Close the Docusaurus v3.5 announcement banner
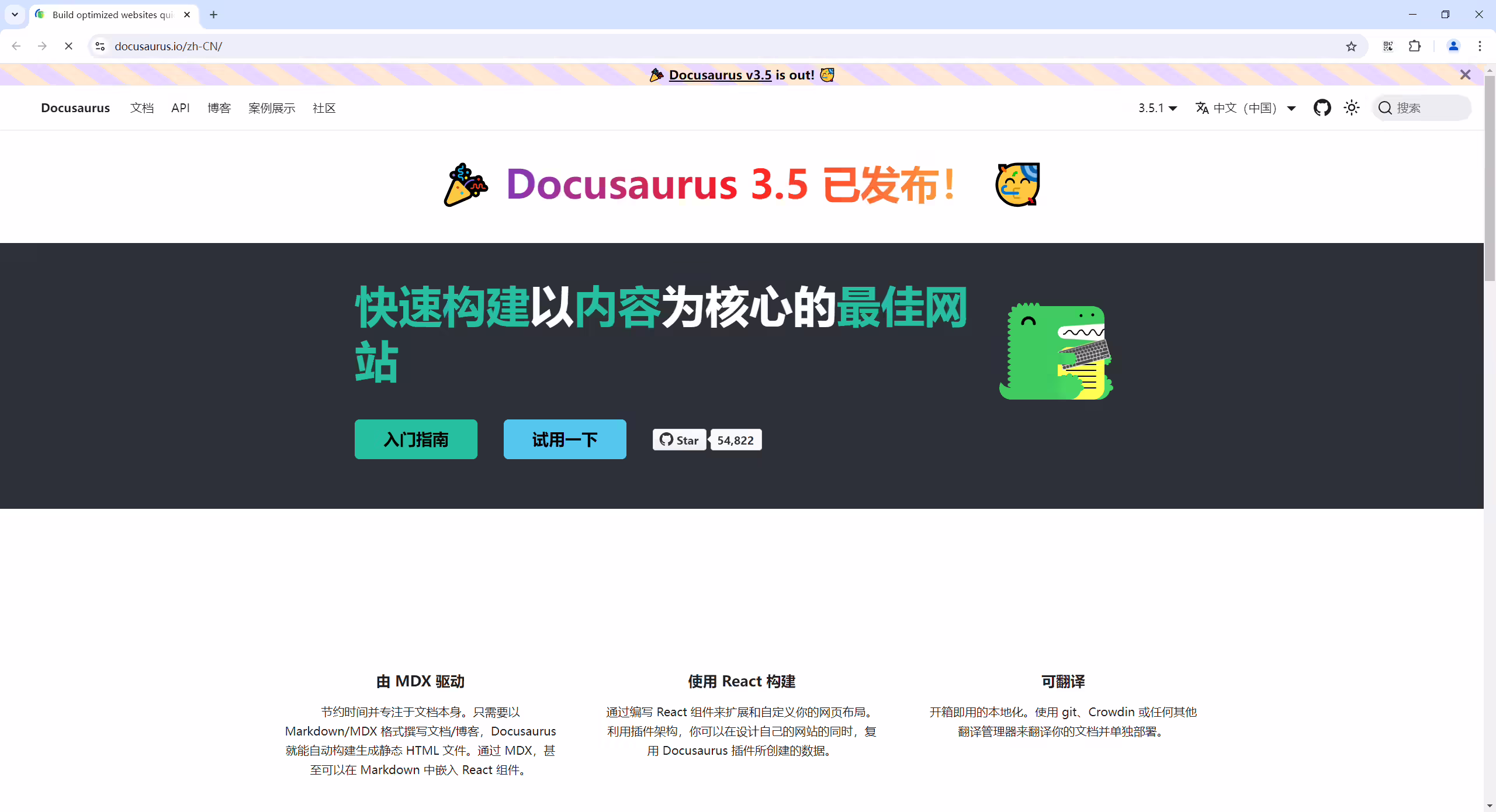This screenshot has width=1496, height=812. pyautogui.click(x=1465, y=75)
